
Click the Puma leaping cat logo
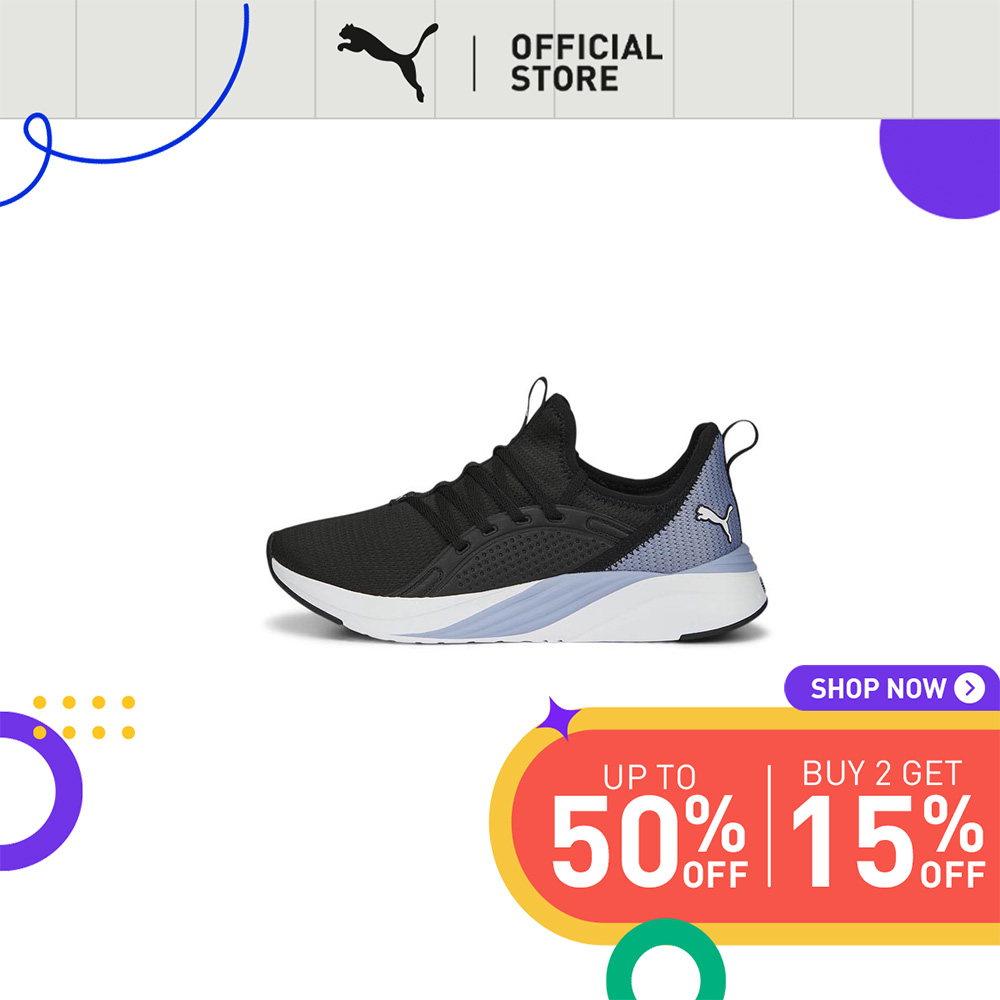(x=388, y=62)
